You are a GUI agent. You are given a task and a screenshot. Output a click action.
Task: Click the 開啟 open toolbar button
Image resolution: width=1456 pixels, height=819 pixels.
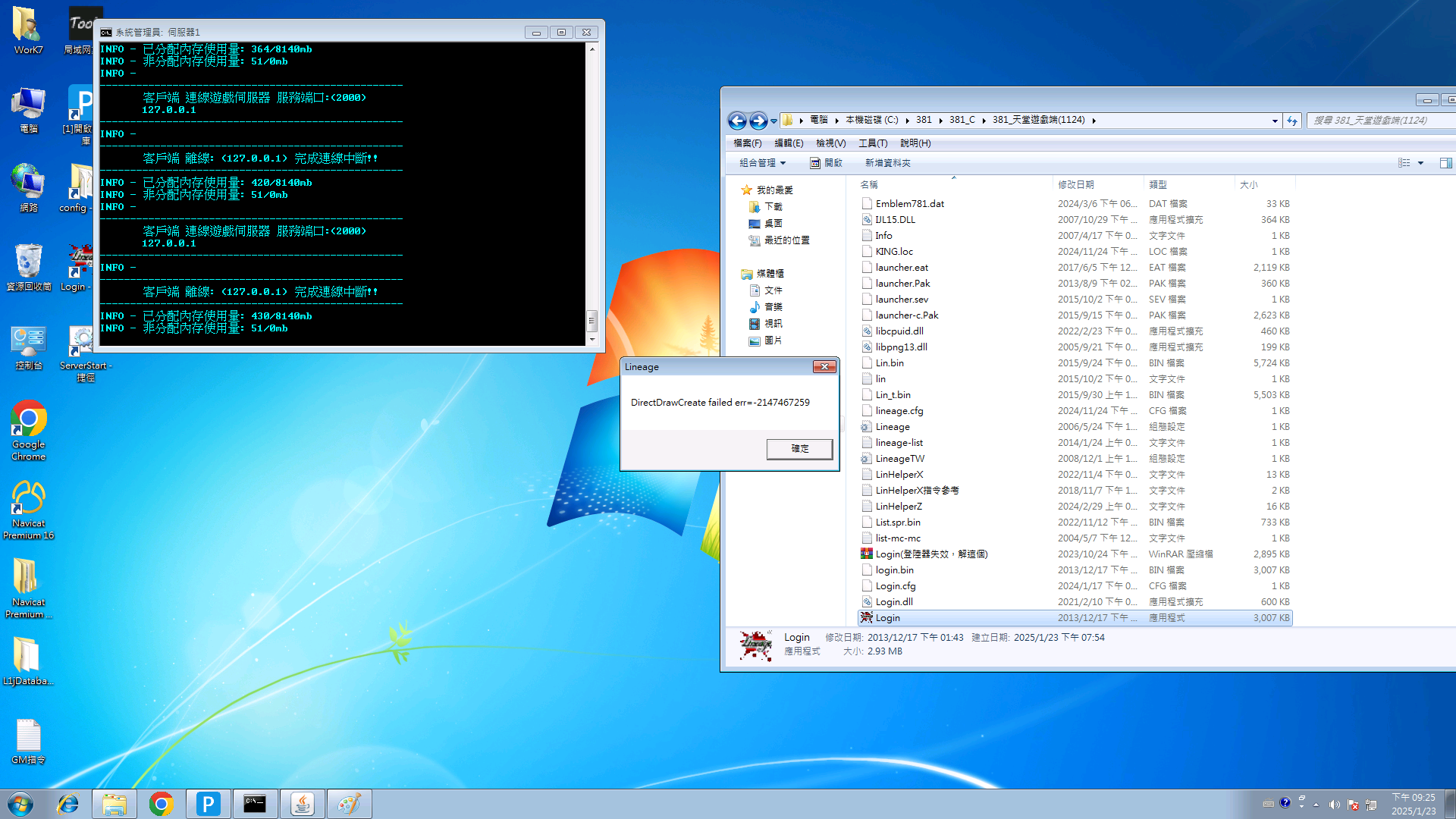826,163
